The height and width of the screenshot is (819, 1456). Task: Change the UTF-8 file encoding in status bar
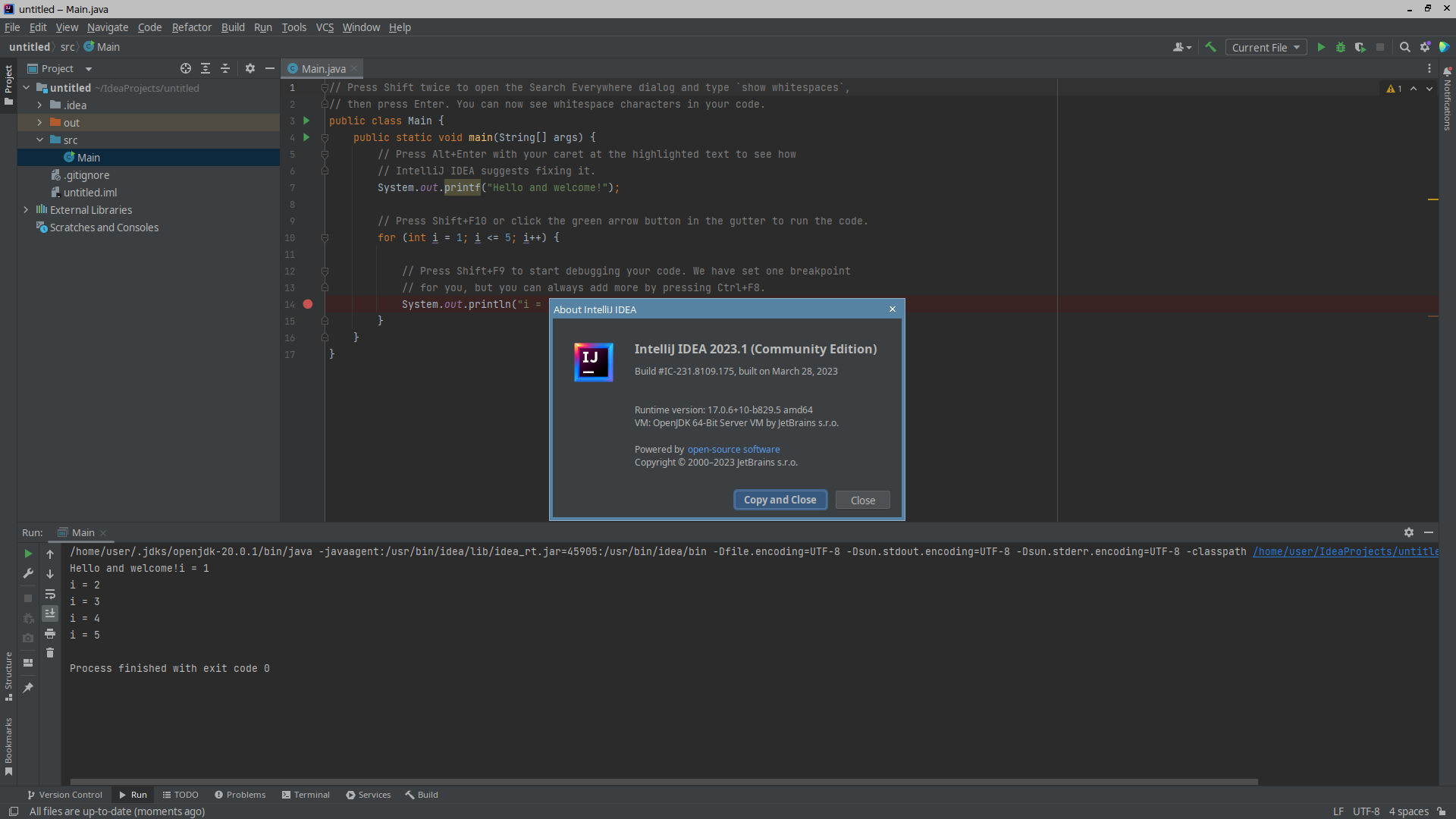point(1366,811)
